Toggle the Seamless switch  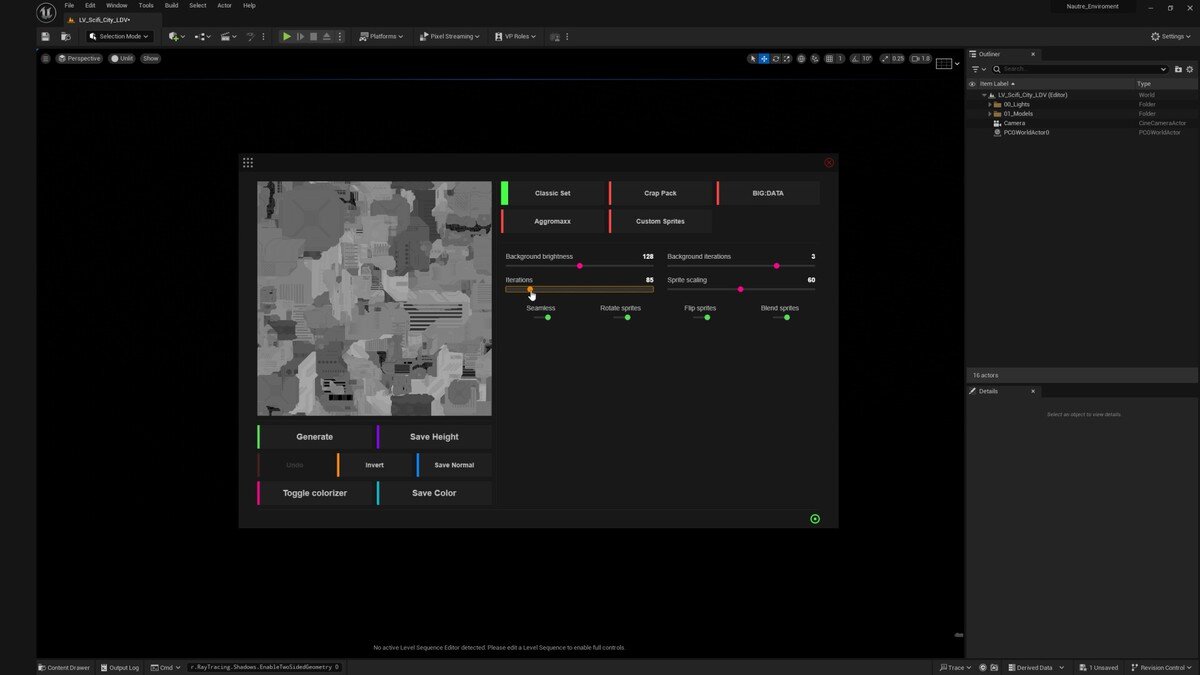(x=541, y=317)
